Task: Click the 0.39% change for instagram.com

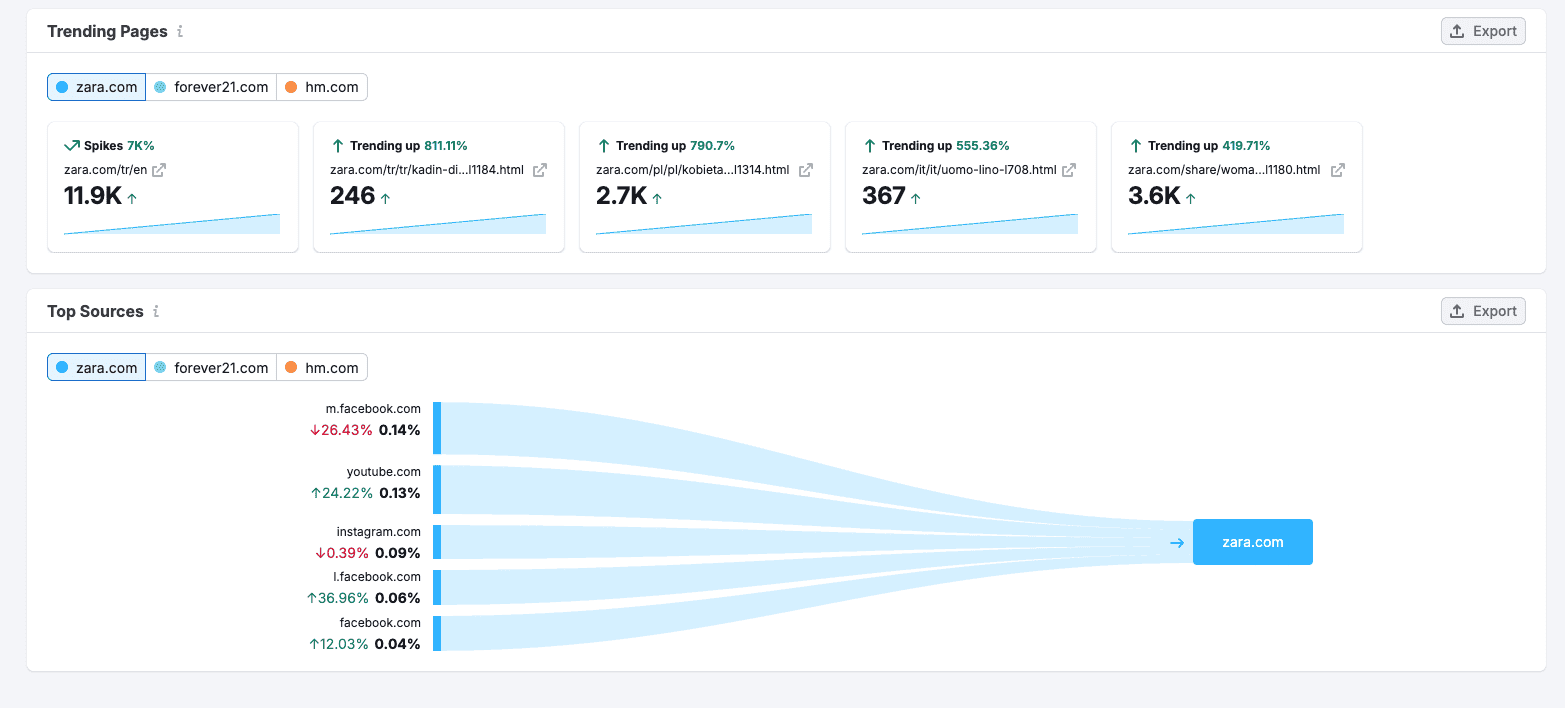Action: [340, 552]
